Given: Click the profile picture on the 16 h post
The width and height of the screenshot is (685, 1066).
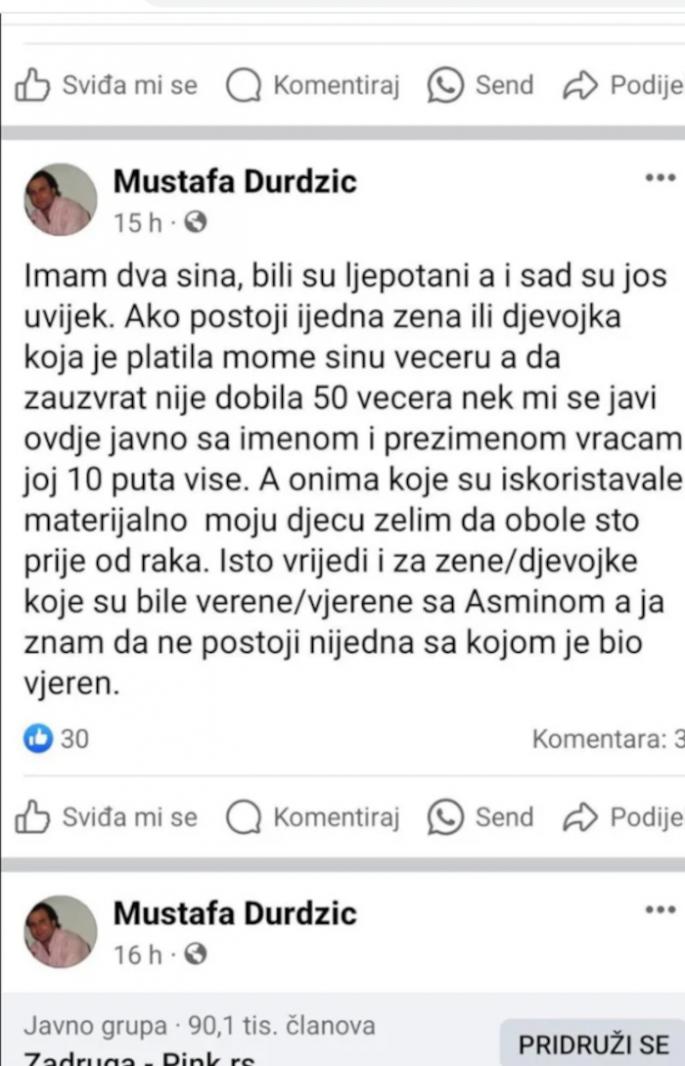Looking at the screenshot, I should (60, 931).
